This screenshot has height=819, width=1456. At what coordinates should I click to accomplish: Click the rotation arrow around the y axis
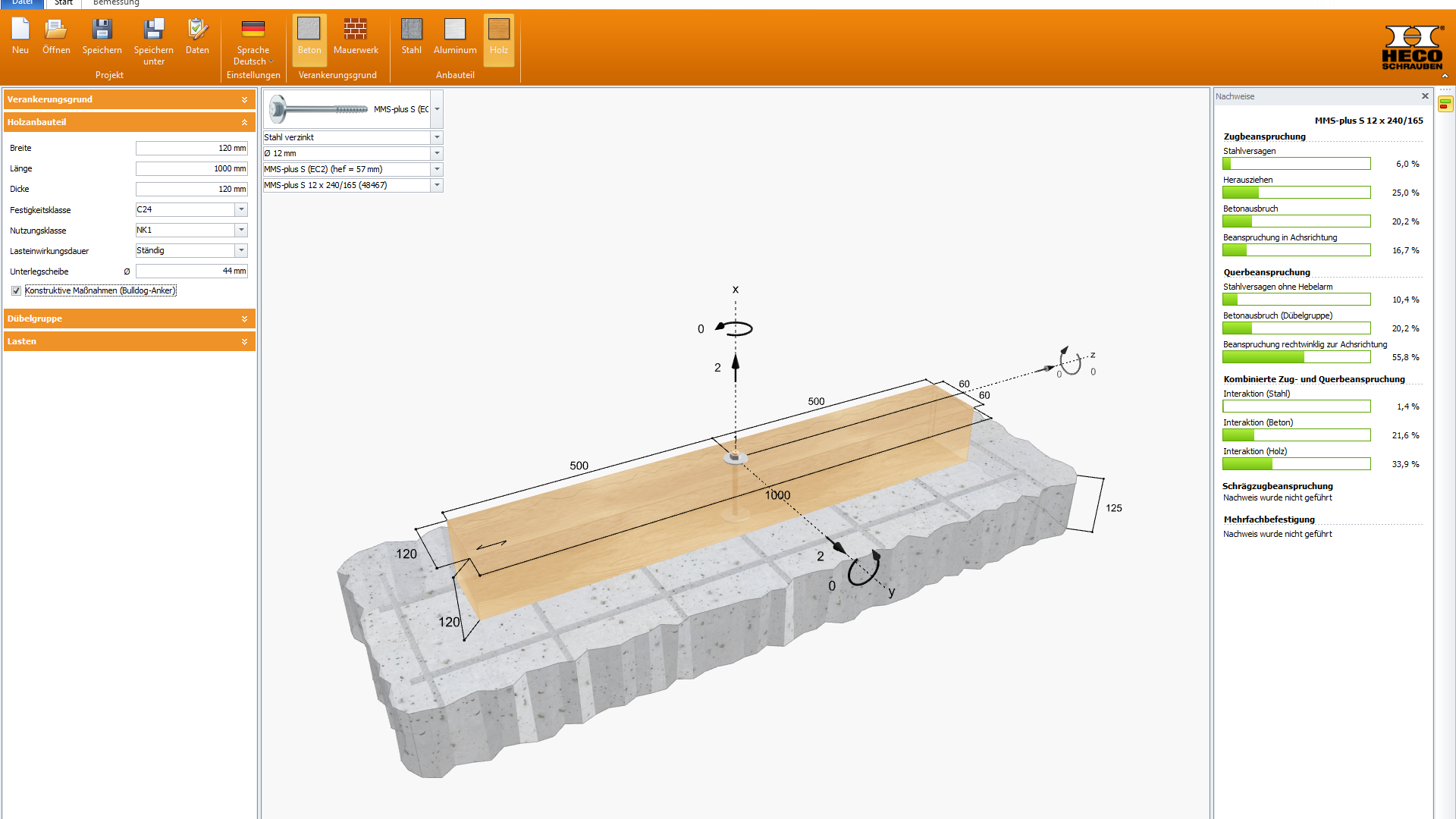(x=864, y=569)
